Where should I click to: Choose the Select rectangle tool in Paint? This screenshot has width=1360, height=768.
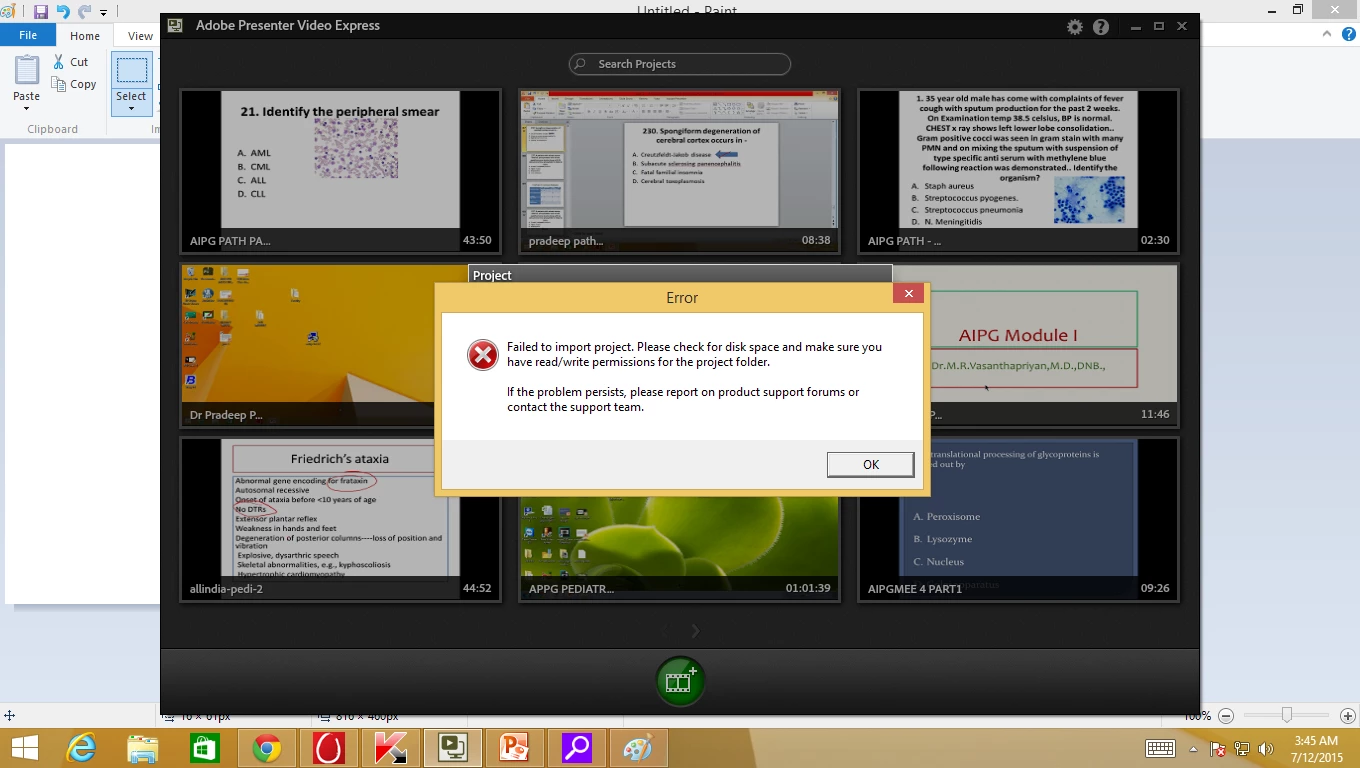131,70
